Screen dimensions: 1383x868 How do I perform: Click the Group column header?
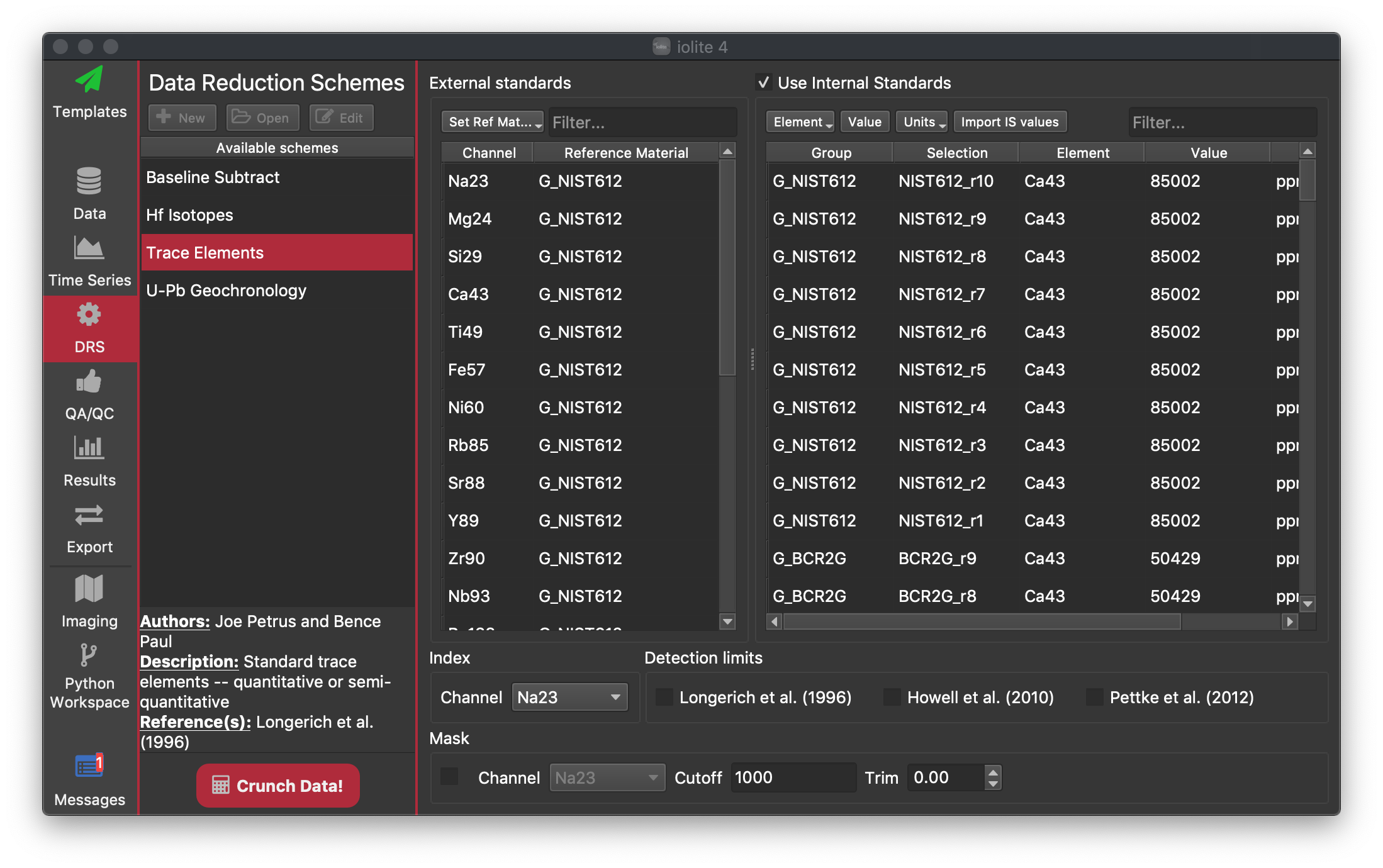click(830, 152)
